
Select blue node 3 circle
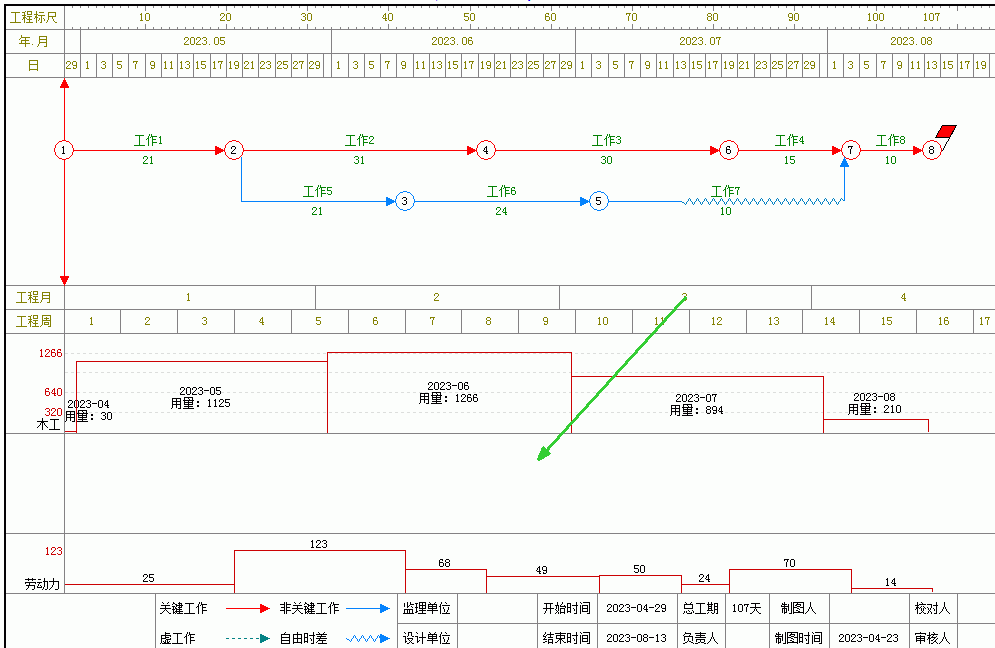[404, 201]
